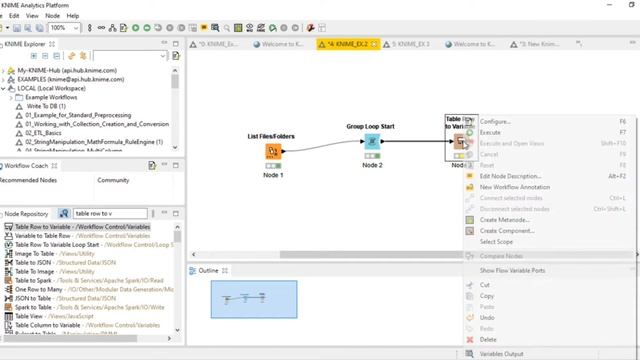This screenshot has width=640, height=360.
Task: Click the Recommended Nodes column header
Action: [x=28, y=180]
